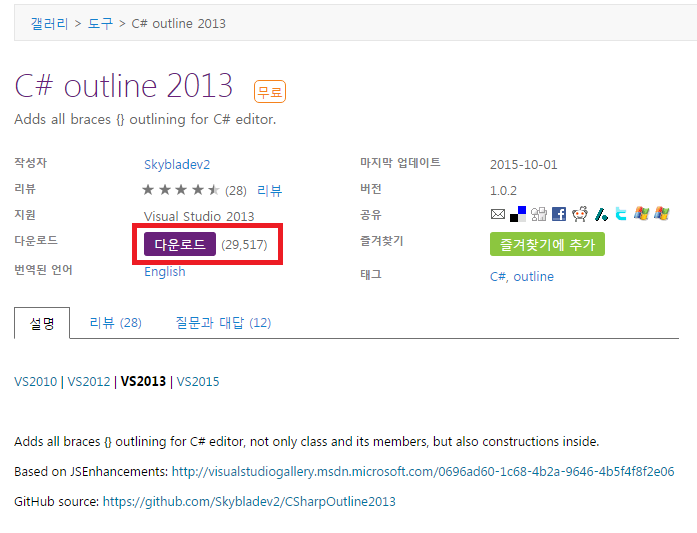
Task: Switch to the 질문과 대답 (12) tab
Action: [223, 323]
